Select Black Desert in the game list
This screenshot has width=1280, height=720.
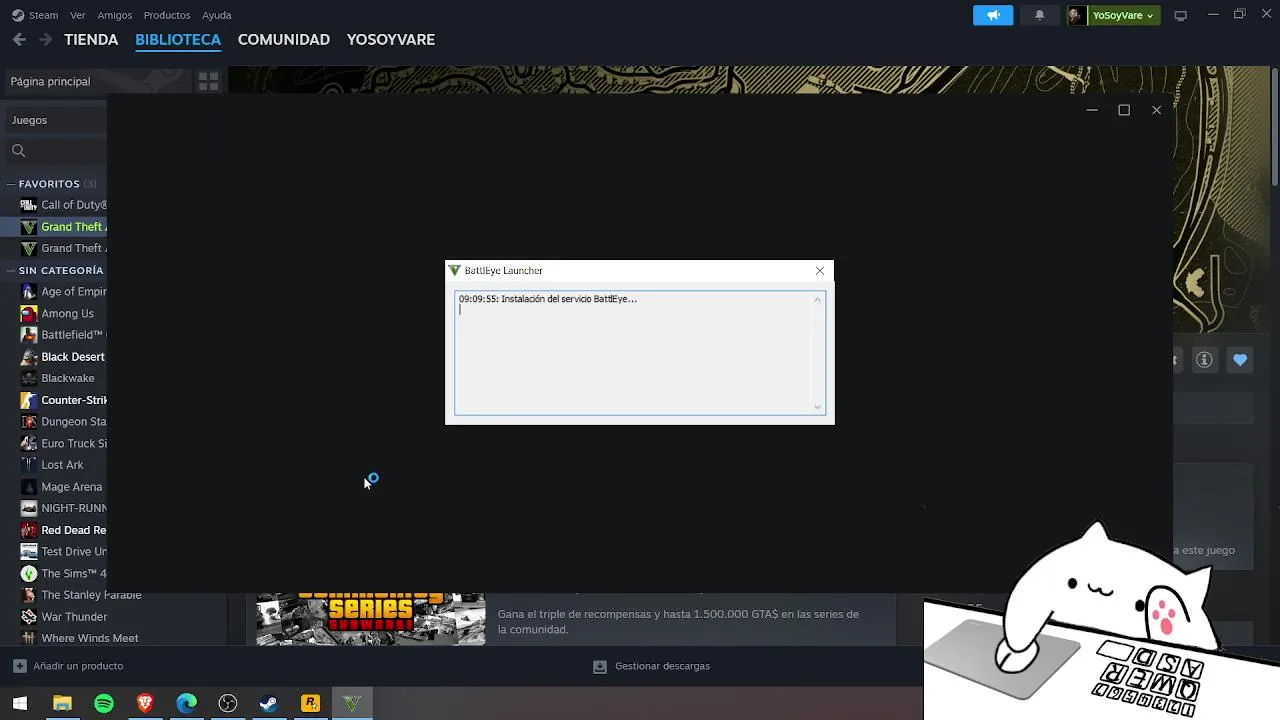click(73, 357)
